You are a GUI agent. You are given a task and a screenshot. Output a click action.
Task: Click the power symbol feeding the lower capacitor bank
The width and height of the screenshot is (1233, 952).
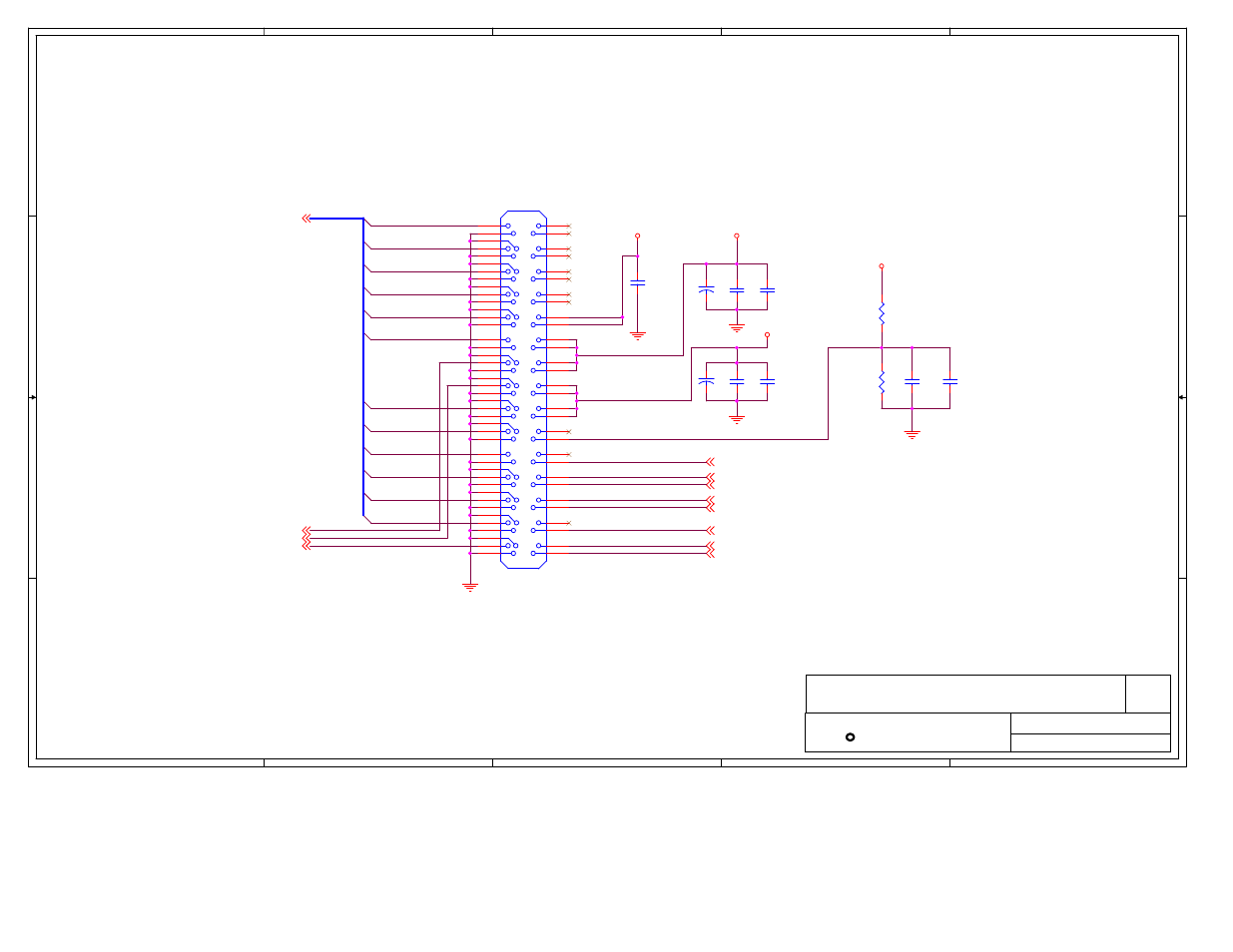coord(767,335)
